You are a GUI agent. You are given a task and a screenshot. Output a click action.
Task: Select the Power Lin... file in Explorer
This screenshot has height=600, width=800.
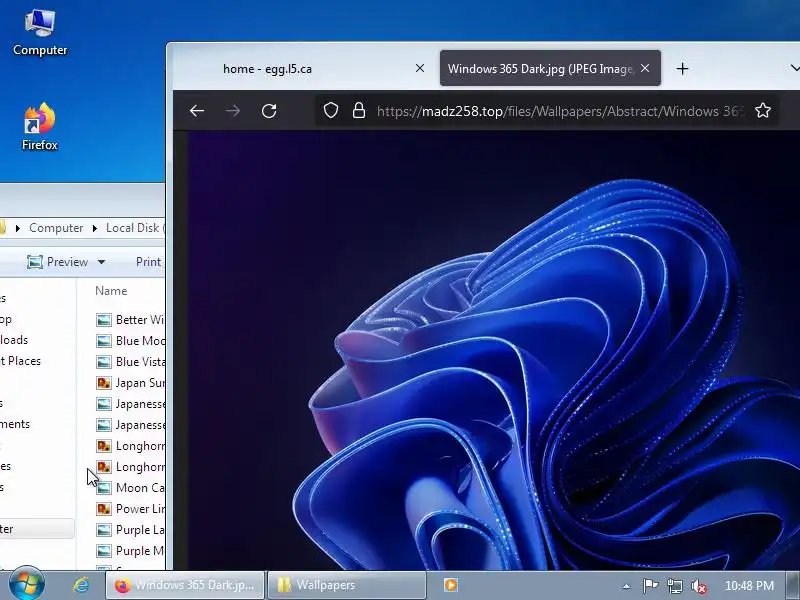click(x=130, y=509)
